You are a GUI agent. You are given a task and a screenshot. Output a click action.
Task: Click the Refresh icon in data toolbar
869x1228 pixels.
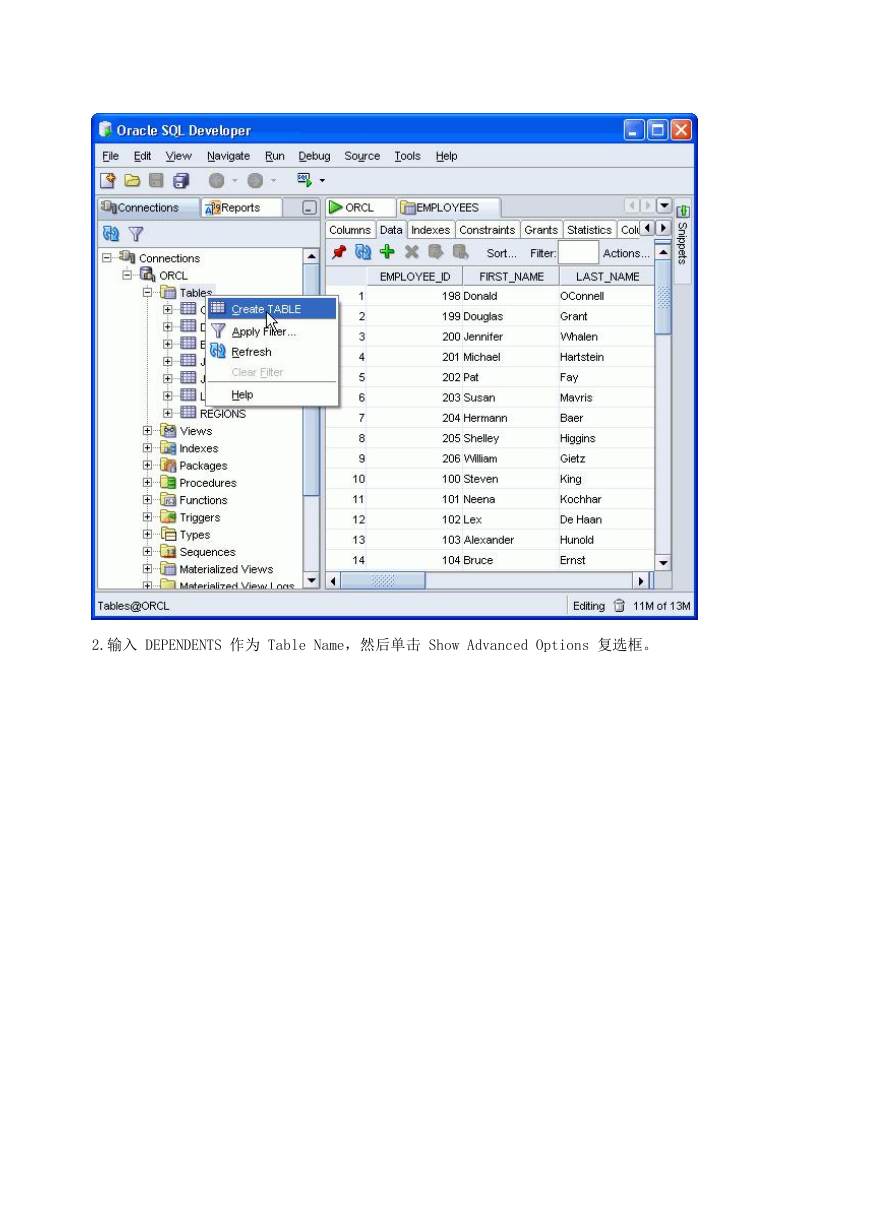[363, 253]
